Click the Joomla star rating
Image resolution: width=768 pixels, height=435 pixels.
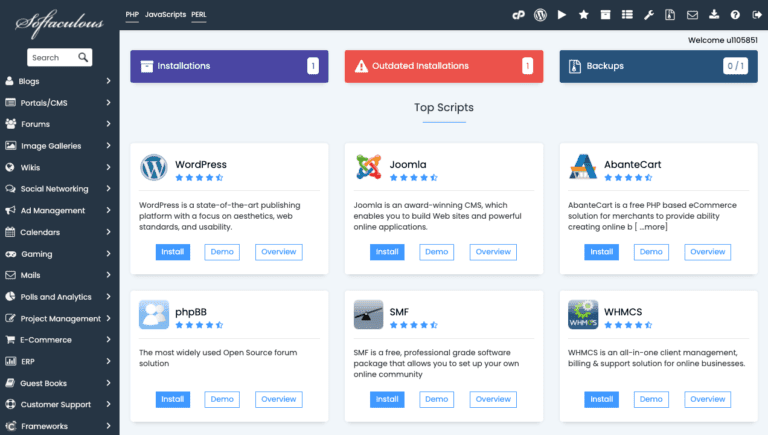coord(414,178)
